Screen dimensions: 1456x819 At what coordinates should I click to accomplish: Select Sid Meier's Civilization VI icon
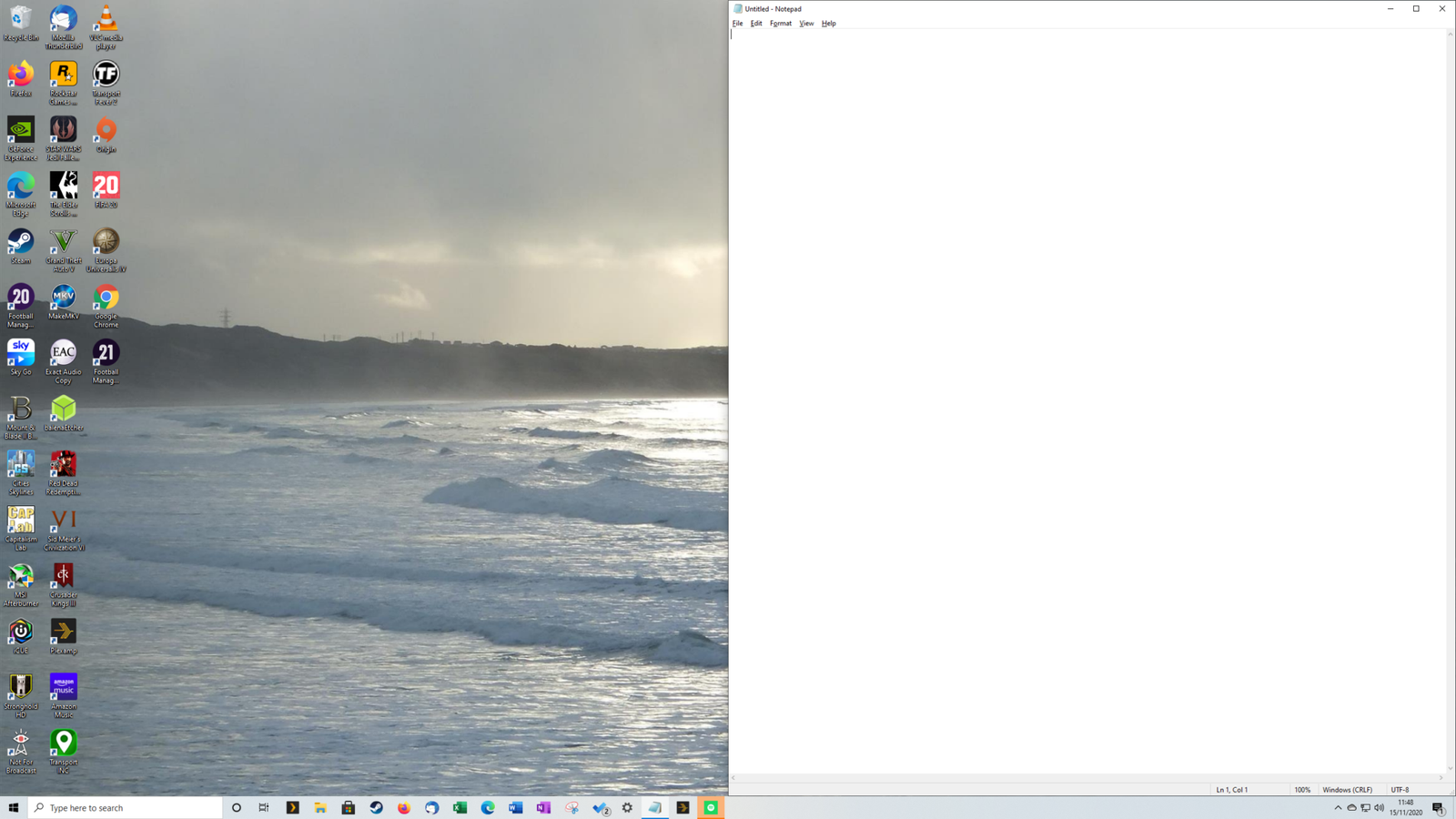[x=63, y=529]
